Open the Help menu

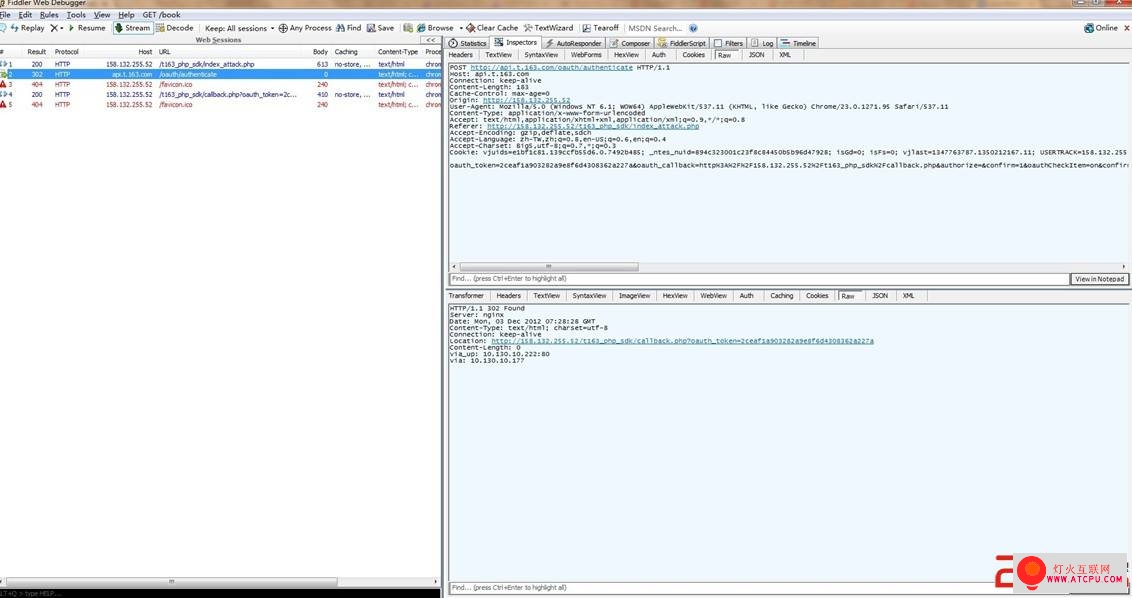click(126, 14)
